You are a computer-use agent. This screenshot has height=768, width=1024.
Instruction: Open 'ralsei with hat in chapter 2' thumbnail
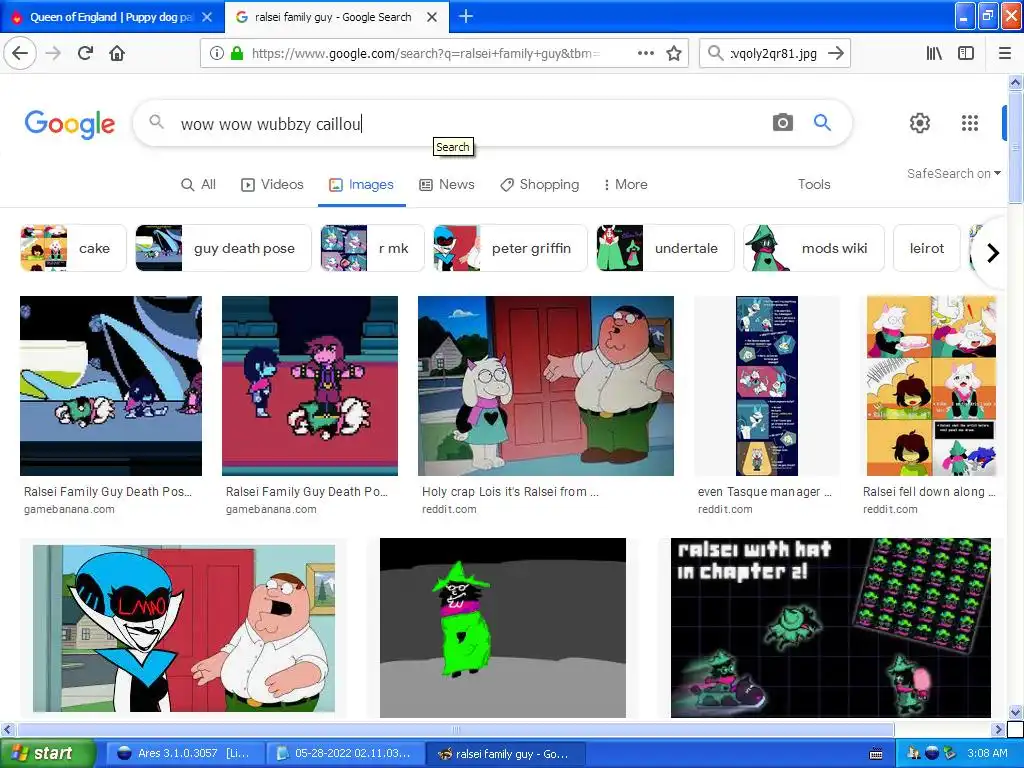tap(831, 628)
